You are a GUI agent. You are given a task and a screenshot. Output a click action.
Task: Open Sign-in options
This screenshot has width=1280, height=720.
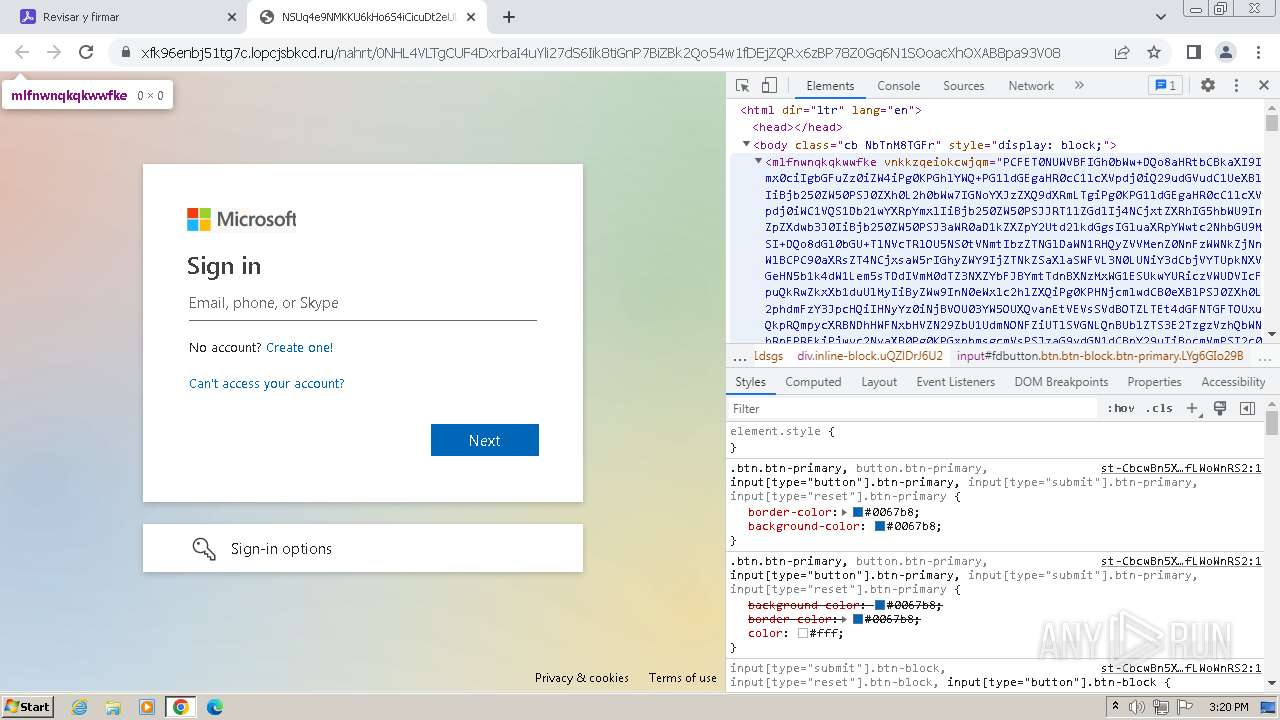(363, 548)
